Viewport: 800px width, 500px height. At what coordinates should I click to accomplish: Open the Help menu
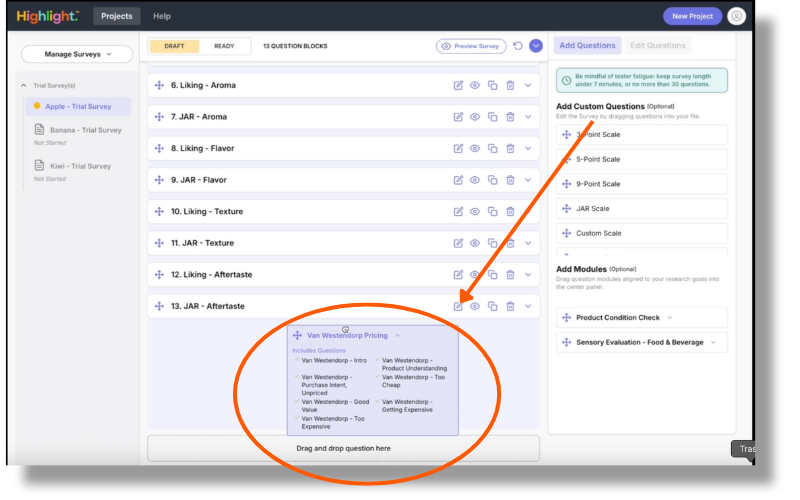coord(162,16)
